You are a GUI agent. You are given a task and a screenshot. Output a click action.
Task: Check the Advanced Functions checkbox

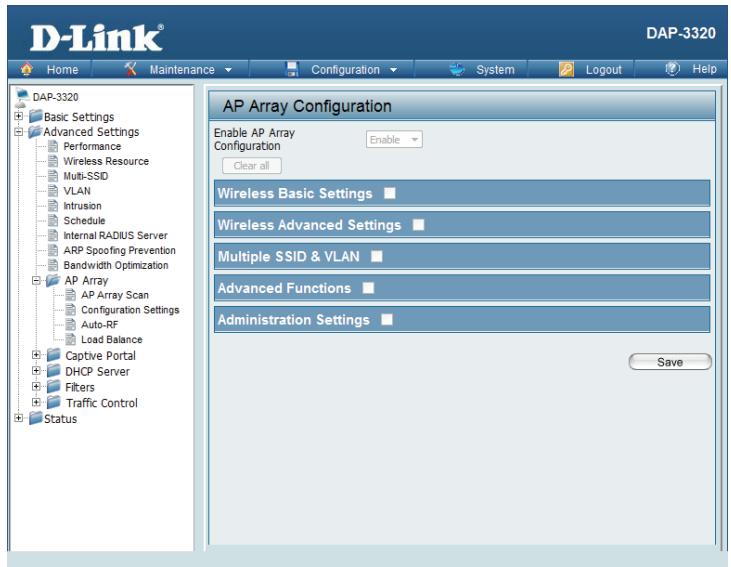(368, 288)
